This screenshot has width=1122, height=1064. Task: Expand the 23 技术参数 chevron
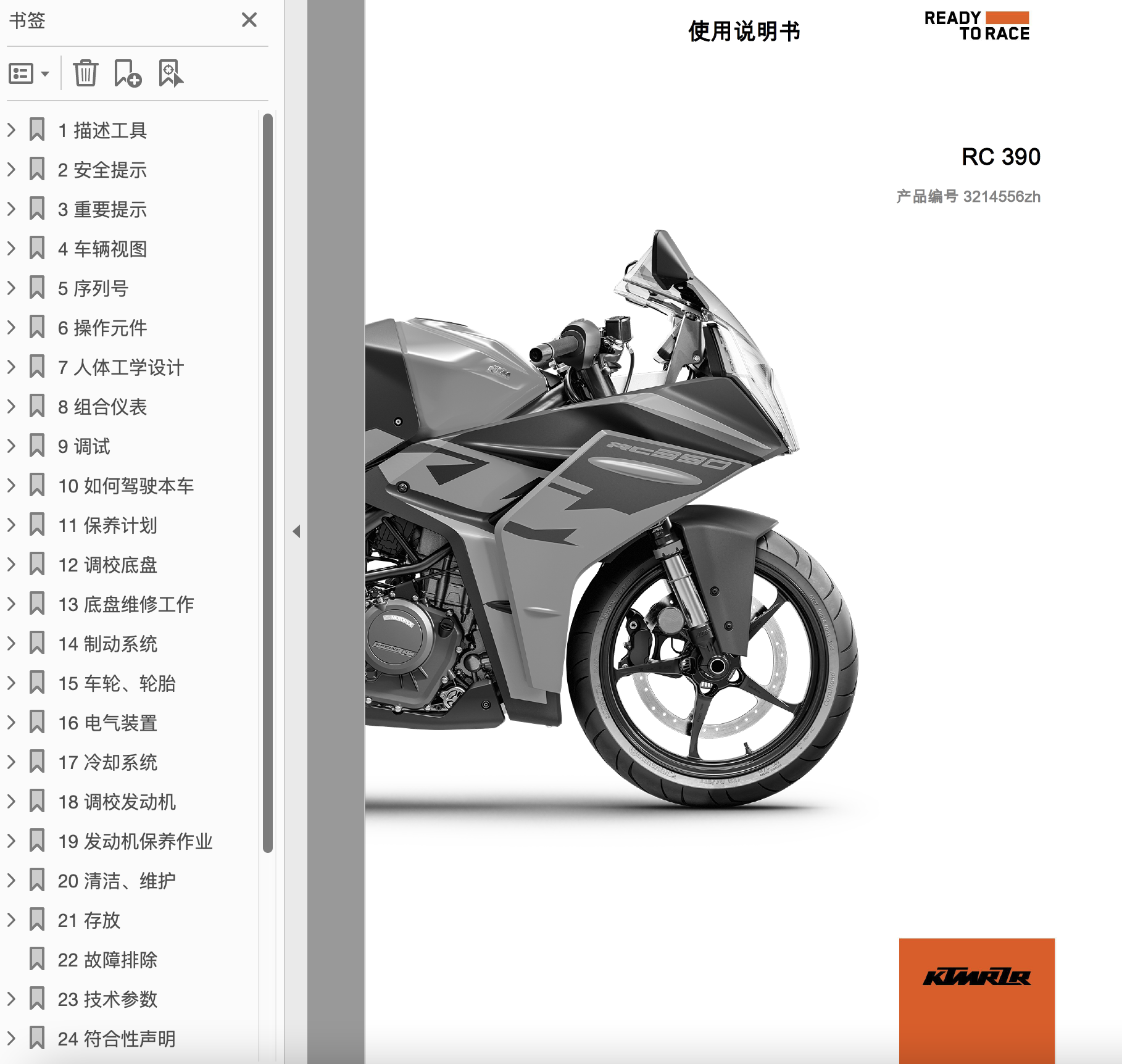coord(11,999)
